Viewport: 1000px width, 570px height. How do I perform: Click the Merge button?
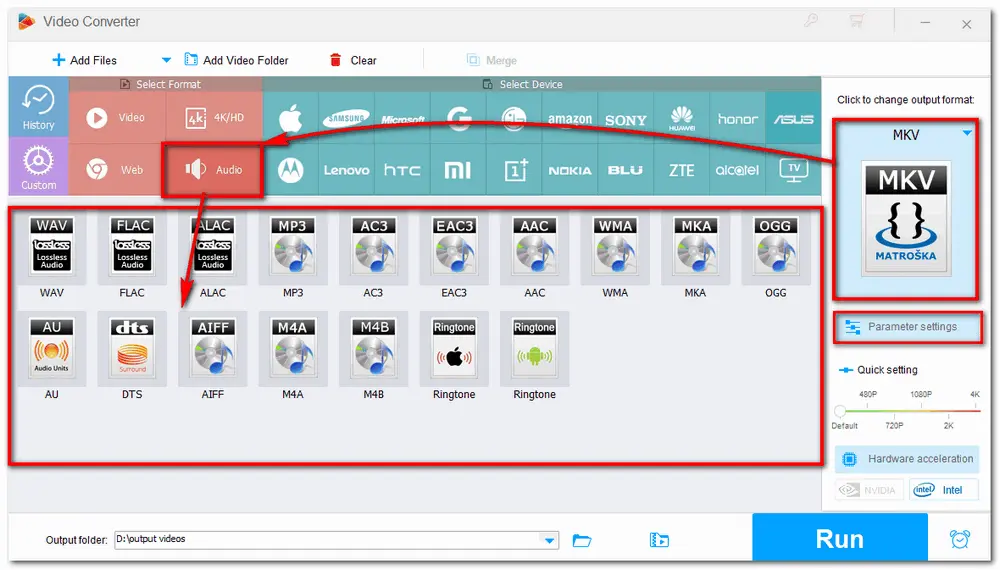(492, 60)
